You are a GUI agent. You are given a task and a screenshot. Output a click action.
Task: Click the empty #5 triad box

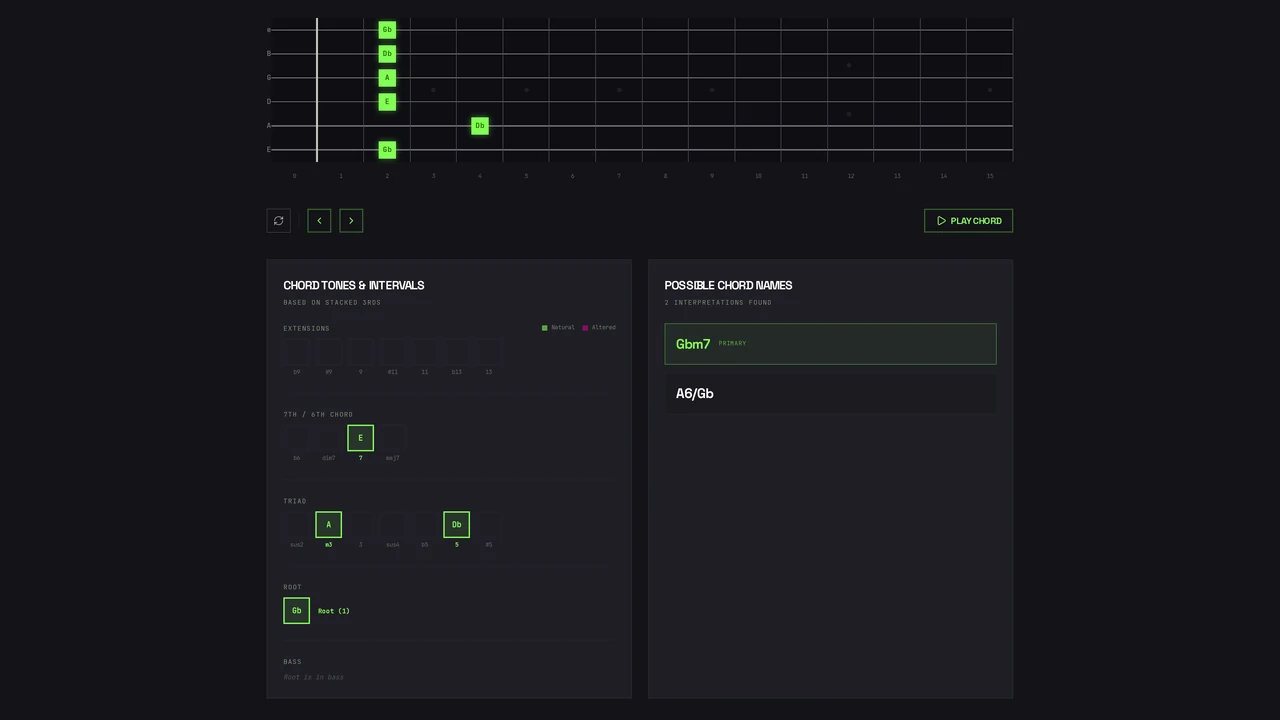point(489,525)
